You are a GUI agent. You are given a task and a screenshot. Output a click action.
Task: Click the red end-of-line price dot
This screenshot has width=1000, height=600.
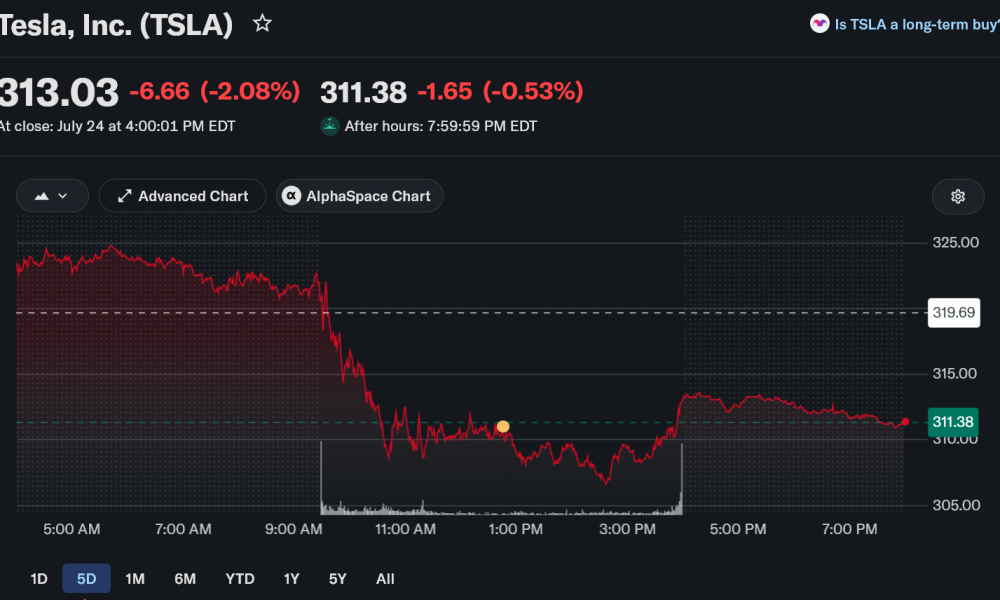tap(905, 422)
